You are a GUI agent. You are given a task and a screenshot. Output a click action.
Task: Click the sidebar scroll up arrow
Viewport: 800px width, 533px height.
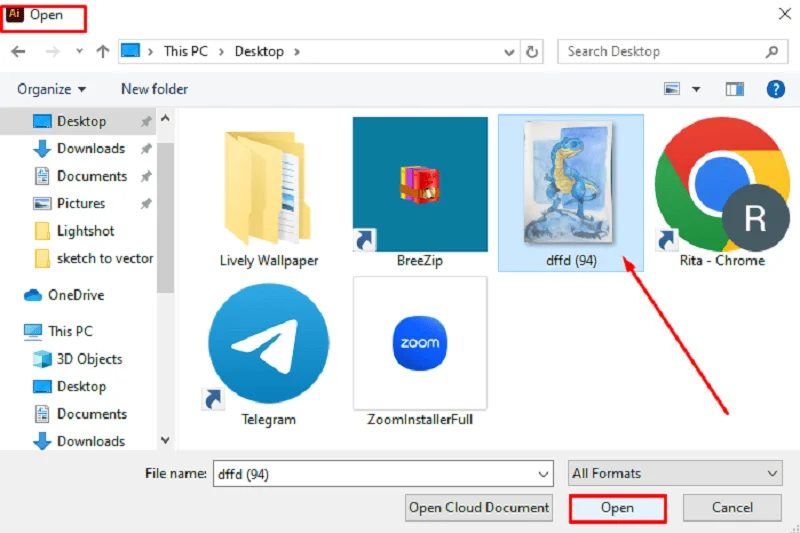click(165, 118)
